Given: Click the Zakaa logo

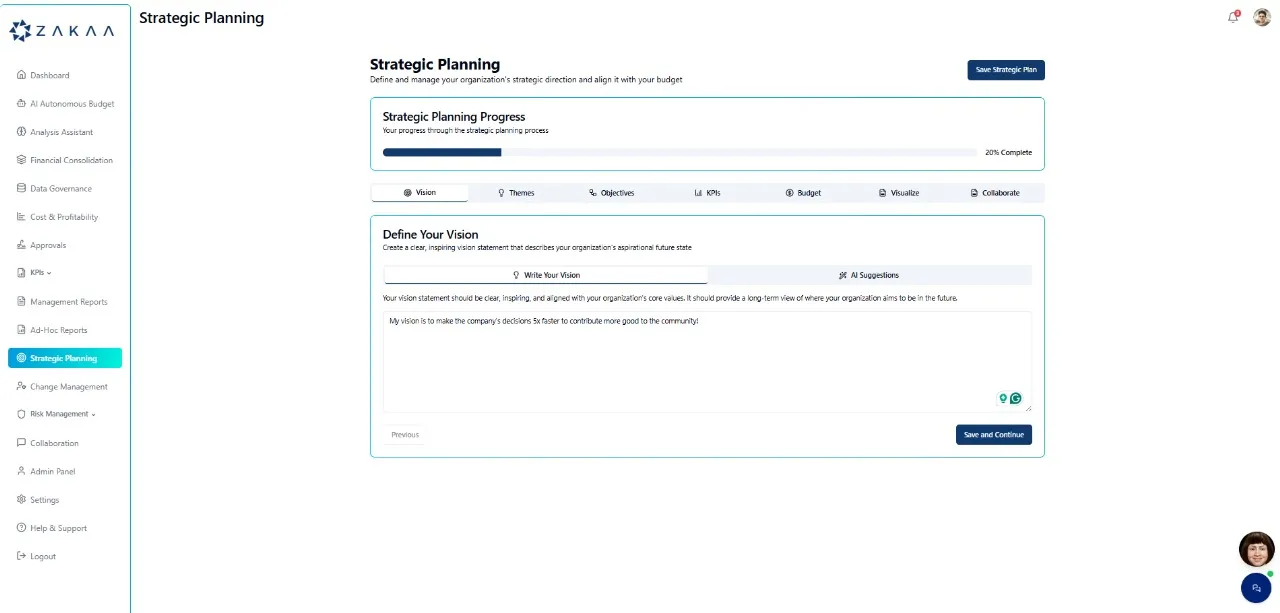Looking at the screenshot, I should [62, 31].
